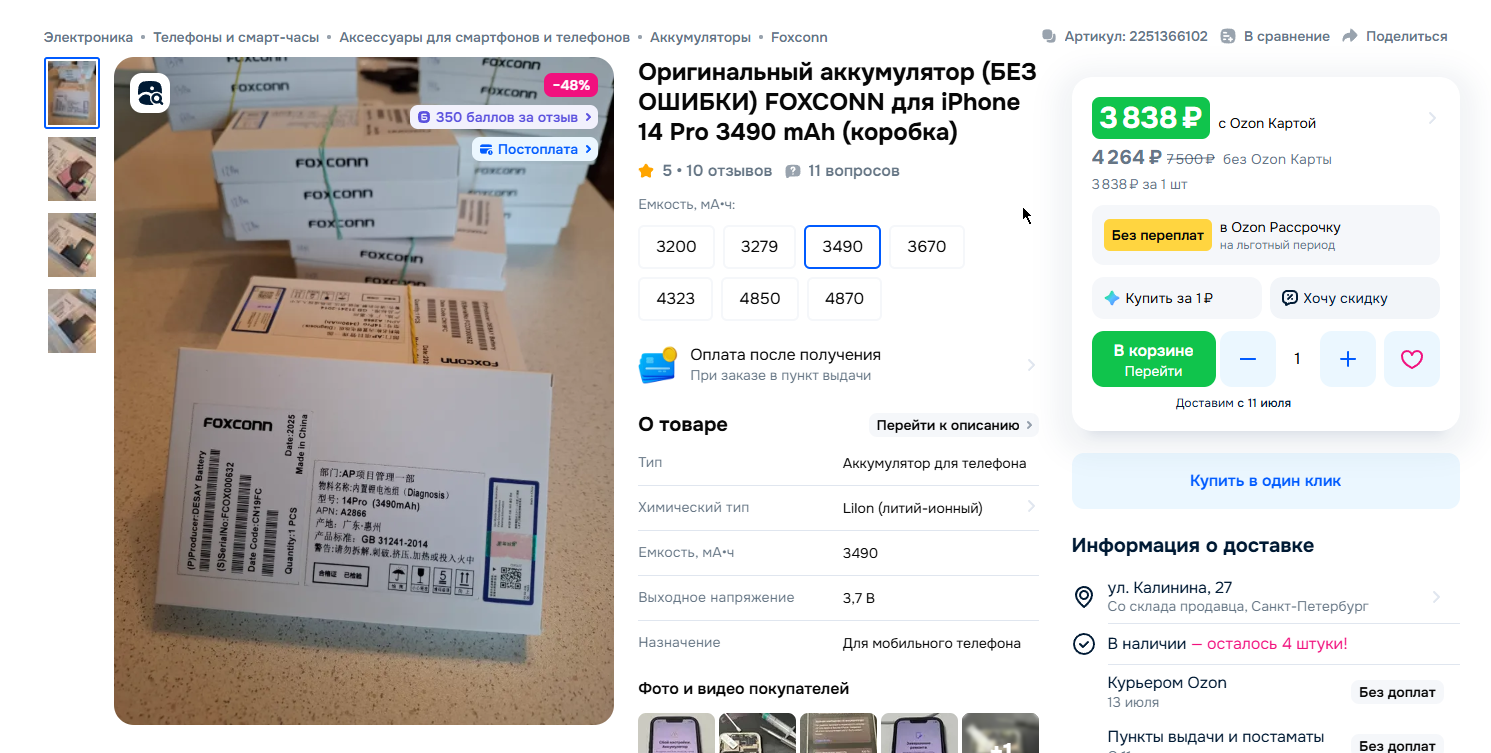This screenshot has height=753, width=1491.
Task: Click Купить в один клик button
Action: pyautogui.click(x=1265, y=481)
